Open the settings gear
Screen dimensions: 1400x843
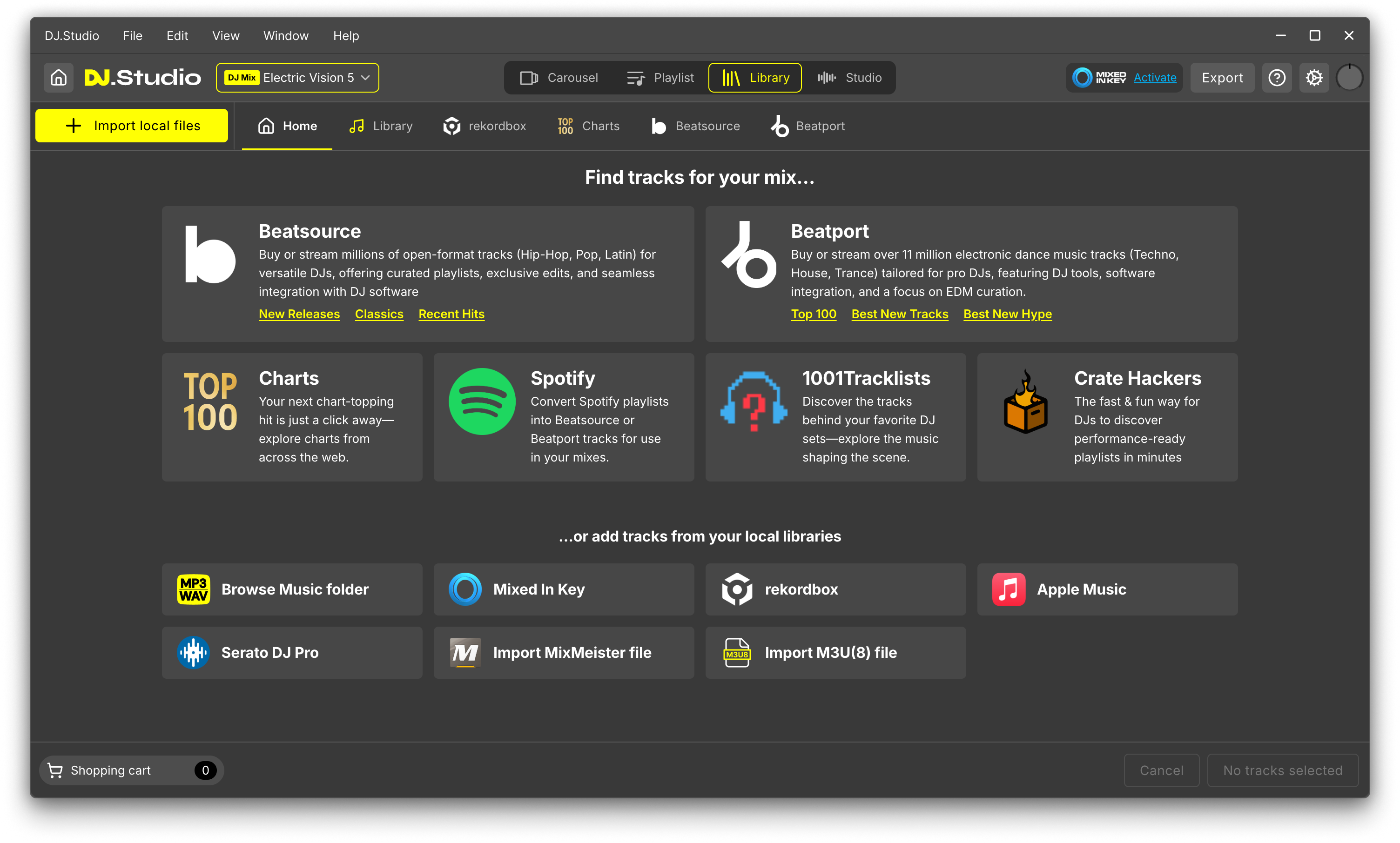pyautogui.click(x=1314, y=77)
